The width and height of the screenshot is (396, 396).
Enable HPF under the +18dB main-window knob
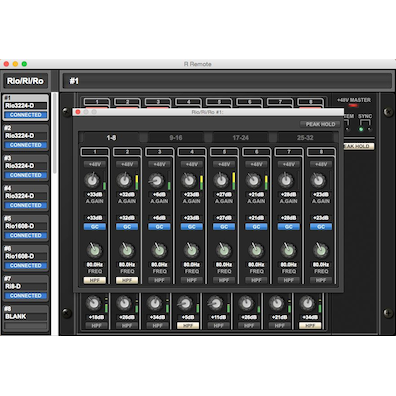[96, 326]
